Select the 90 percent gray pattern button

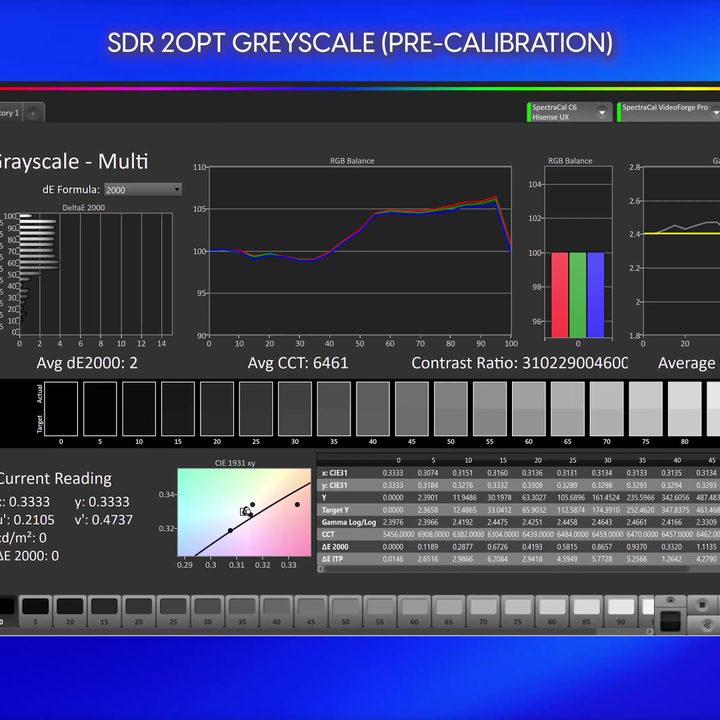pyautogui.click(x=621, y=611)
